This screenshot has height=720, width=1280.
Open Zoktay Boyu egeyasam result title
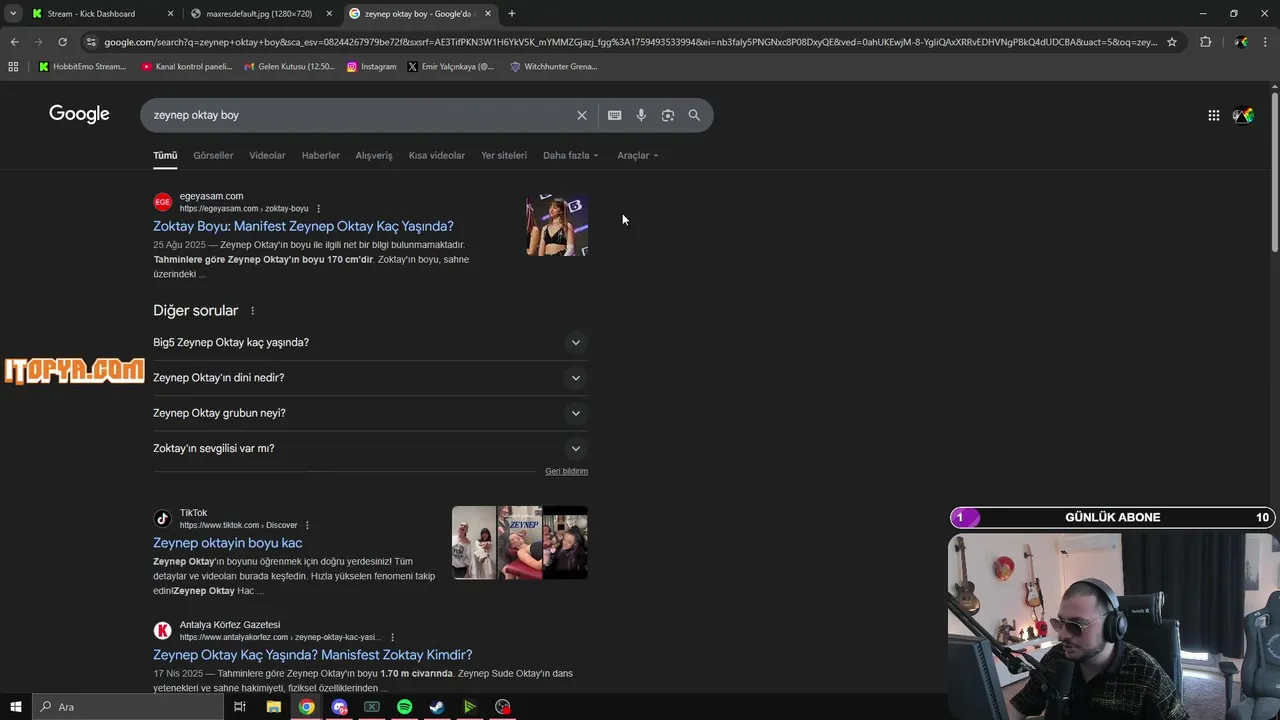pos(303,226)
